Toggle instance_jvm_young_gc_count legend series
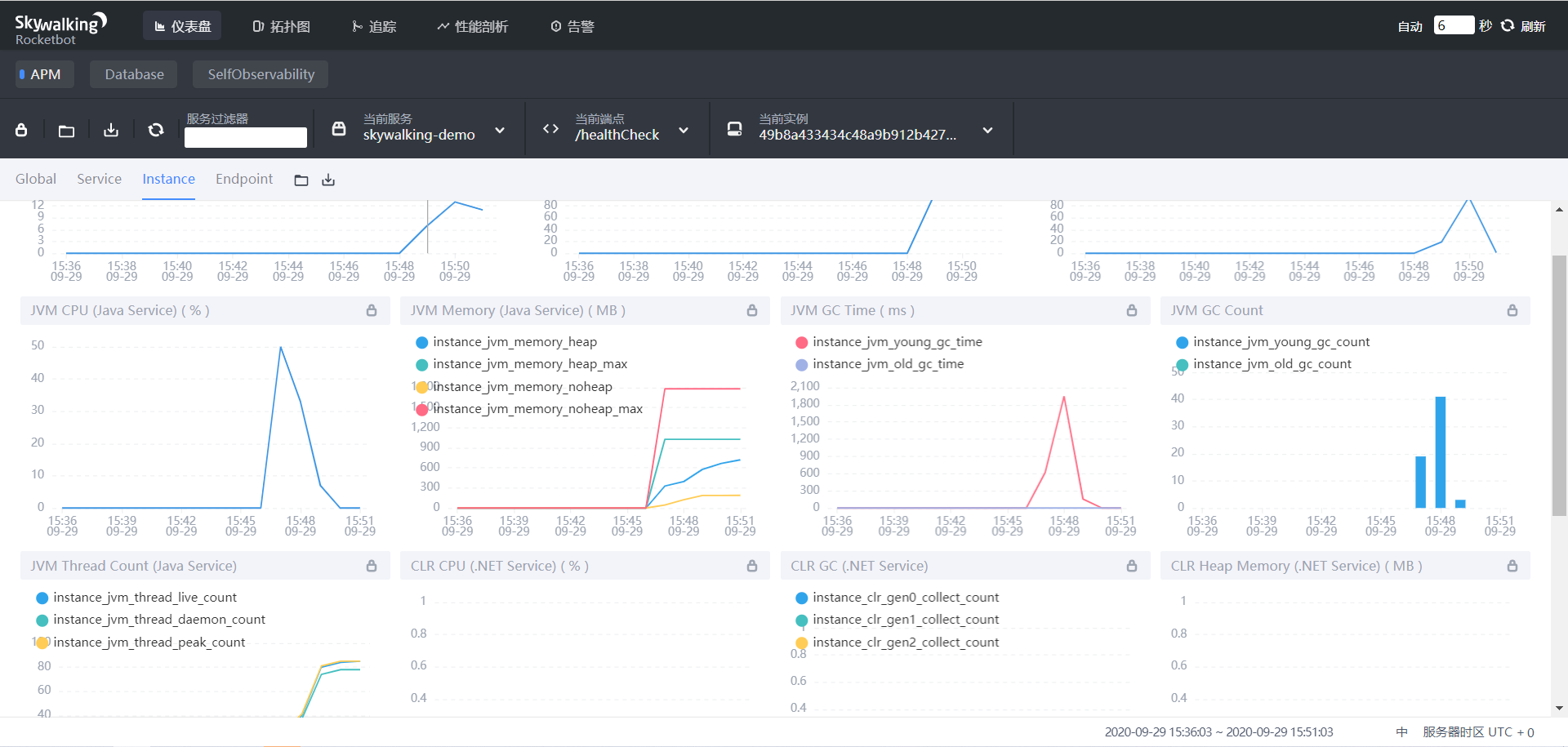The width and height of the screenshot is (1568, 747). click(x=1272, y=342)
